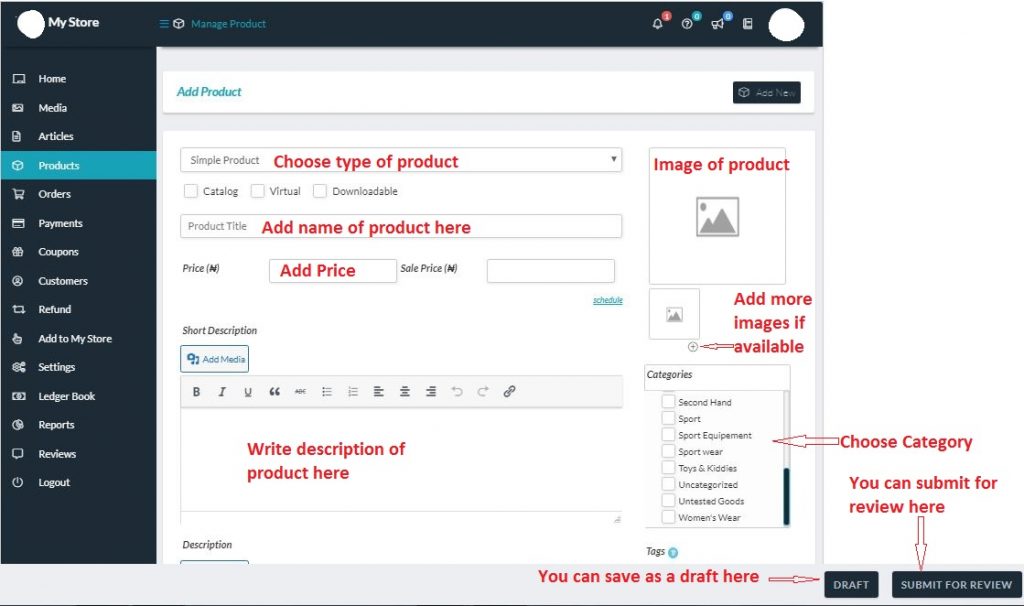Click the notification bell icon
Screen dimensions: 1024x606
click(657, 24)
